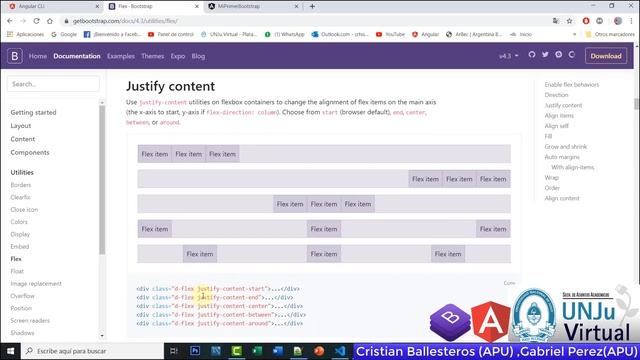The width and height of the screenshot is (640, 360).
Task: Go forward using the browser forward arrow
Action: pyautogui.click(x=23, y=21)
